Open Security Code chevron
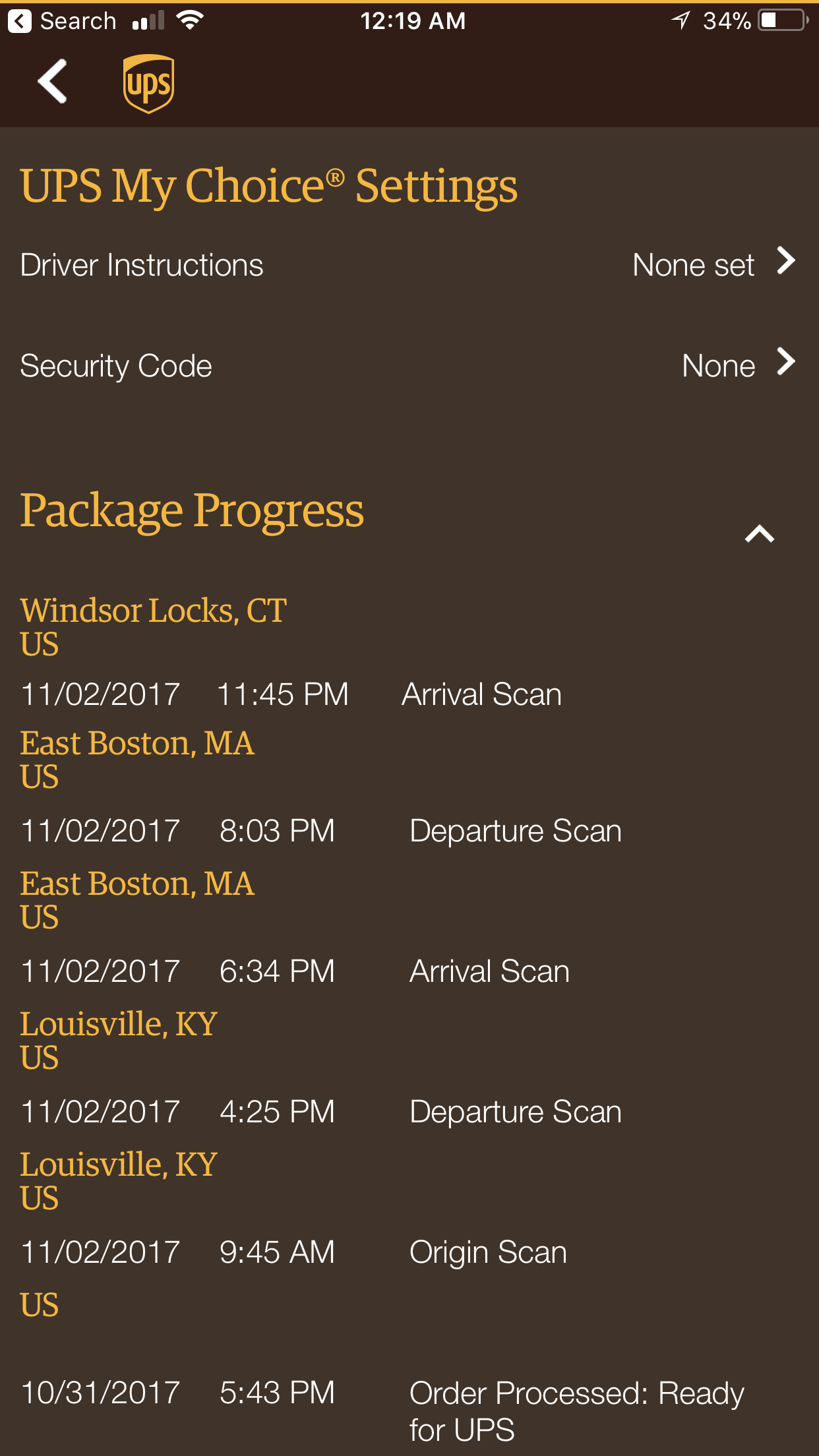This screenshot has height=1456, width=819. (786, 361)
